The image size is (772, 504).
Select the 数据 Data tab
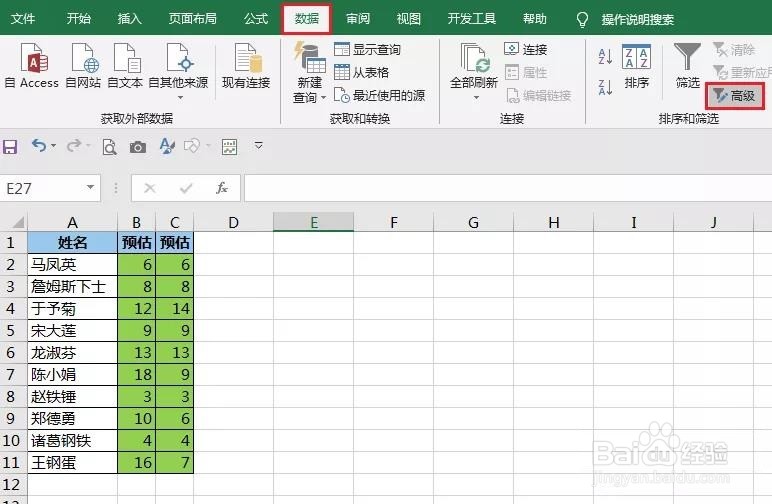[307, 19]
